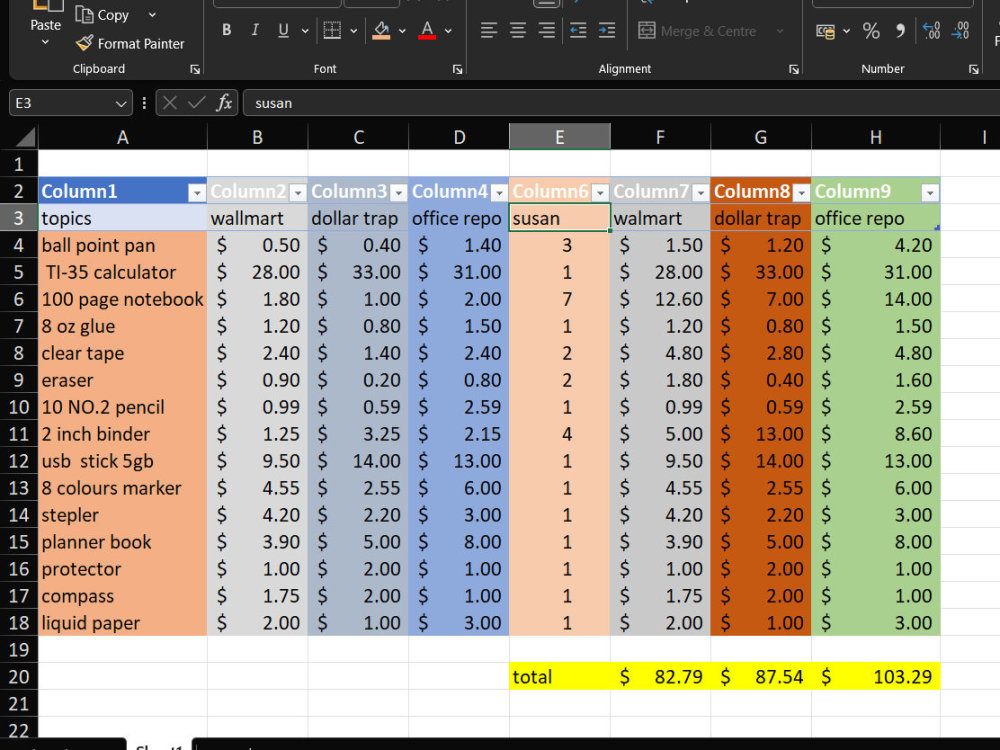Open fill colour dropdown arrow
Image resolution: width=1000 pixels, height=750 pixels.
click(402, 31)
